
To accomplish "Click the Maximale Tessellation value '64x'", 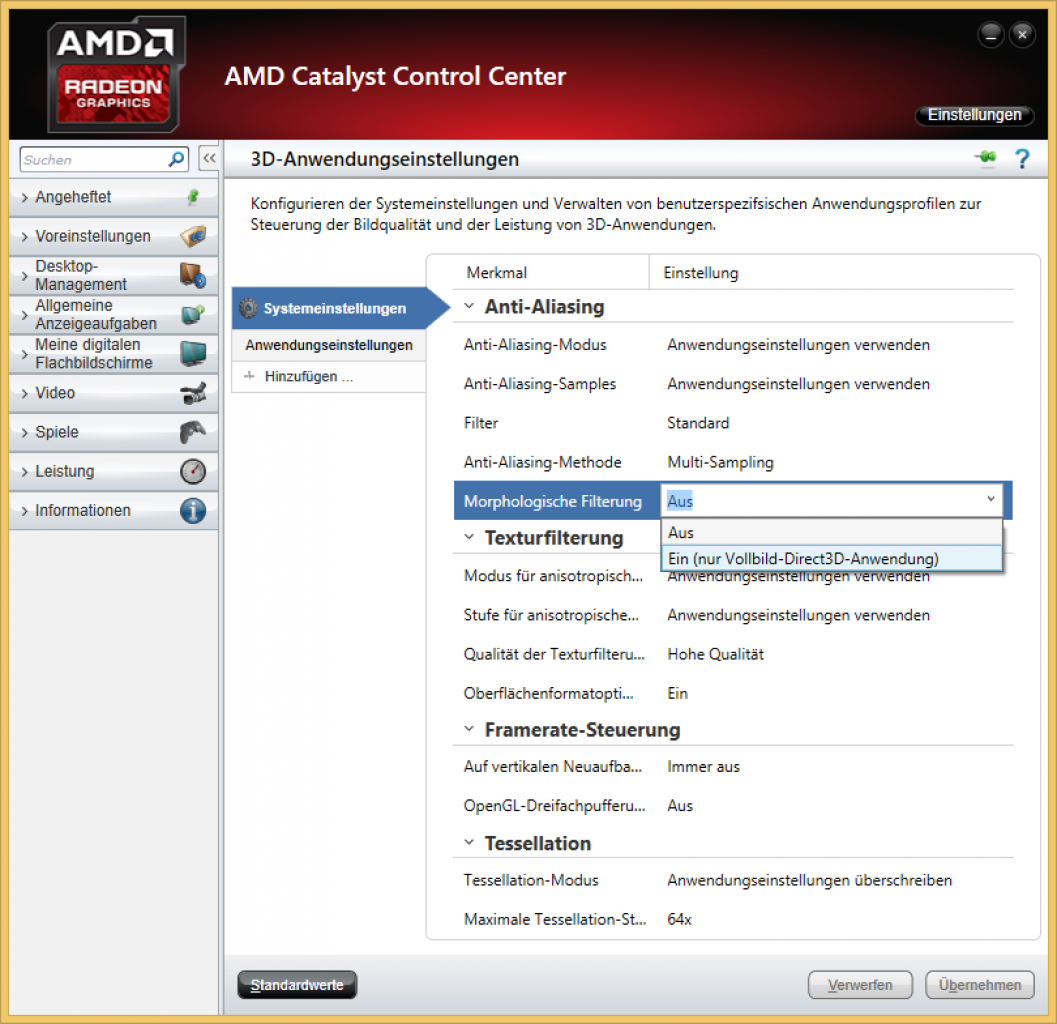I will tap(679, 920).
